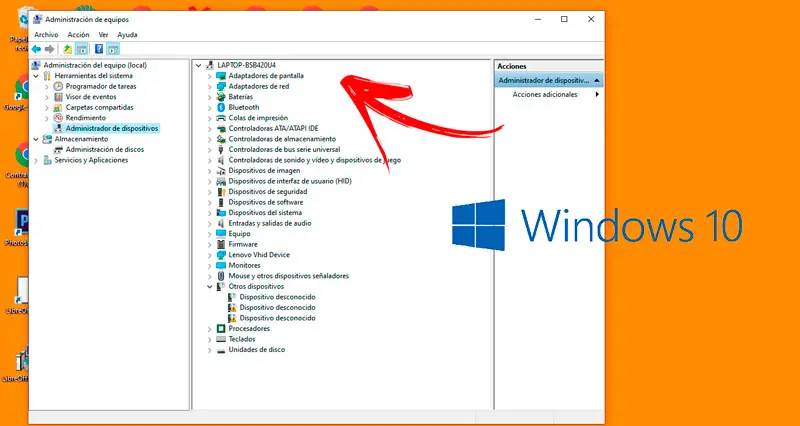Select Administración del equipo (local) root
This screenshot has height=426, width=800.
coord(95,65)
